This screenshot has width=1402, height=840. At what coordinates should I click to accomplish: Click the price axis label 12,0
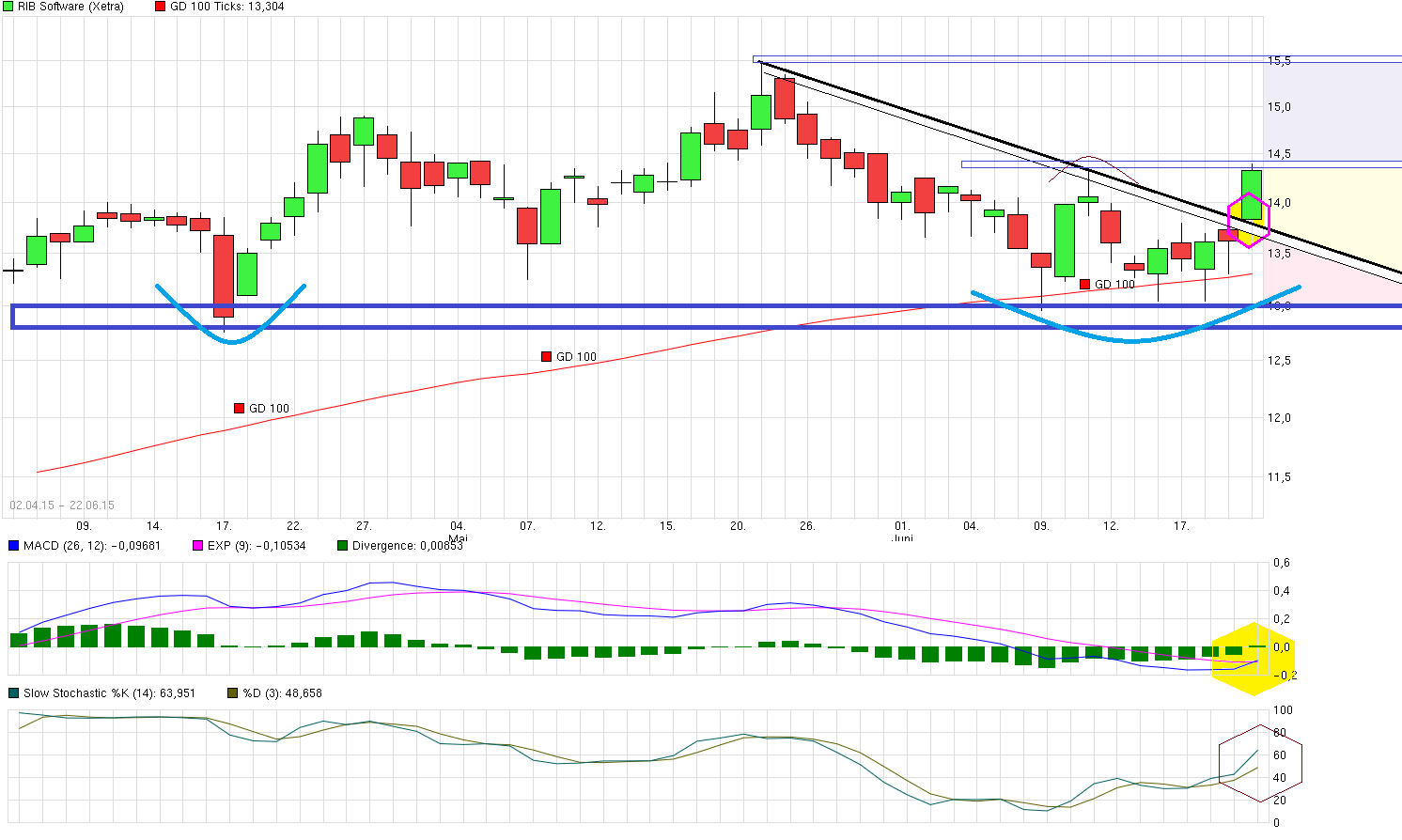pyautogui.click(x=1279, y=418)
